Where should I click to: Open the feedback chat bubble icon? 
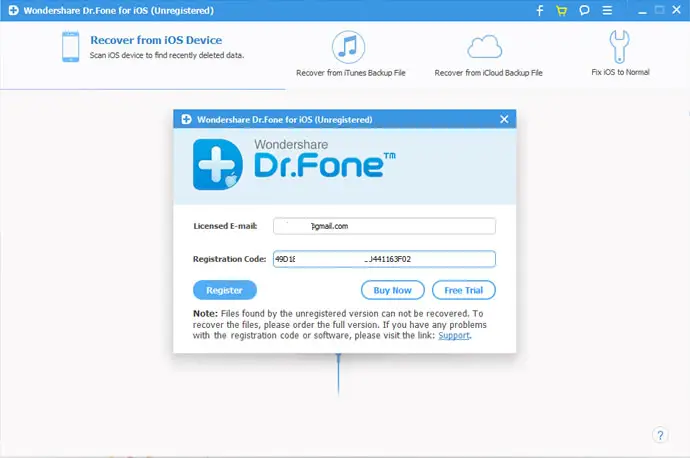point(584,10)
